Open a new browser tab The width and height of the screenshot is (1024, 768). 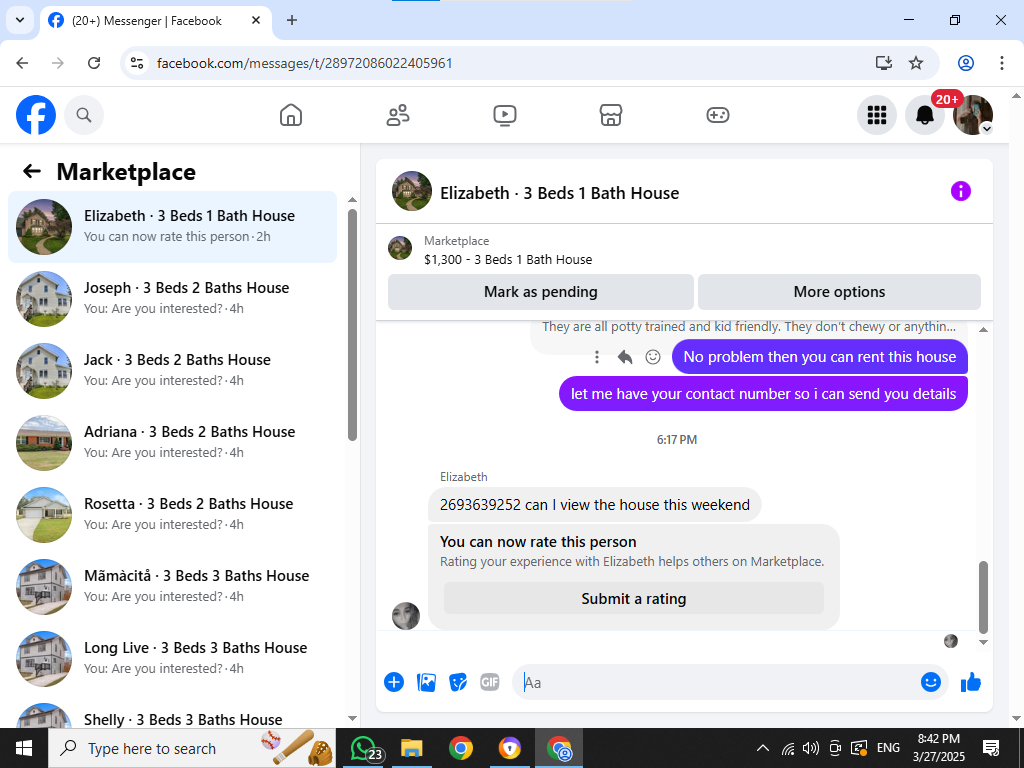292,20
